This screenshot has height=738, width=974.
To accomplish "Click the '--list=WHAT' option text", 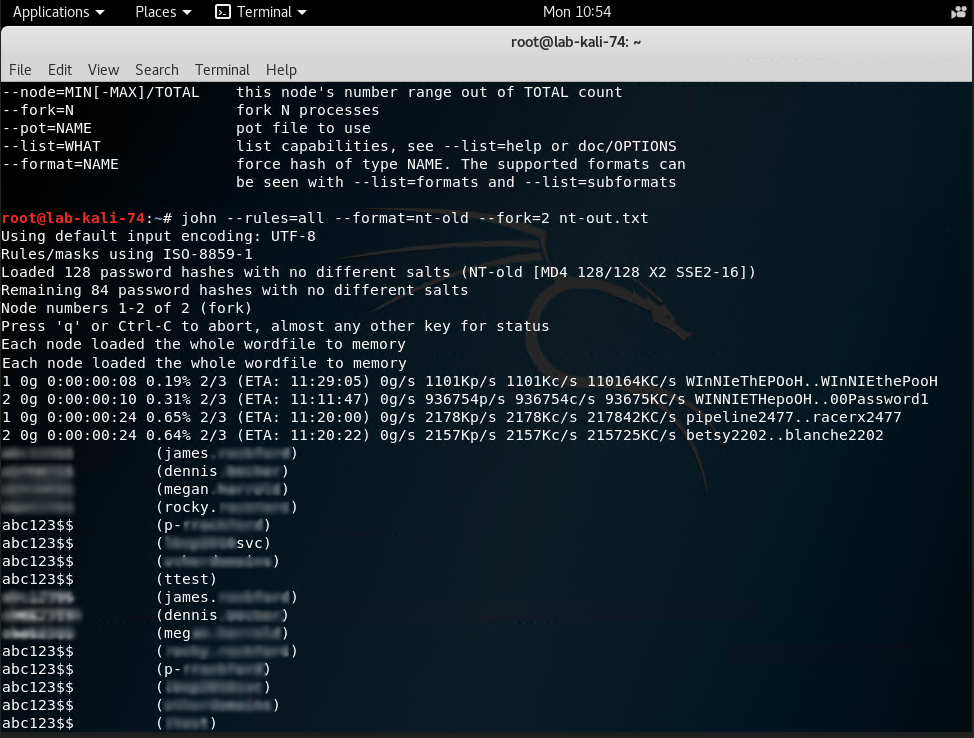I will pyautogui.click(x=51, y=146).
